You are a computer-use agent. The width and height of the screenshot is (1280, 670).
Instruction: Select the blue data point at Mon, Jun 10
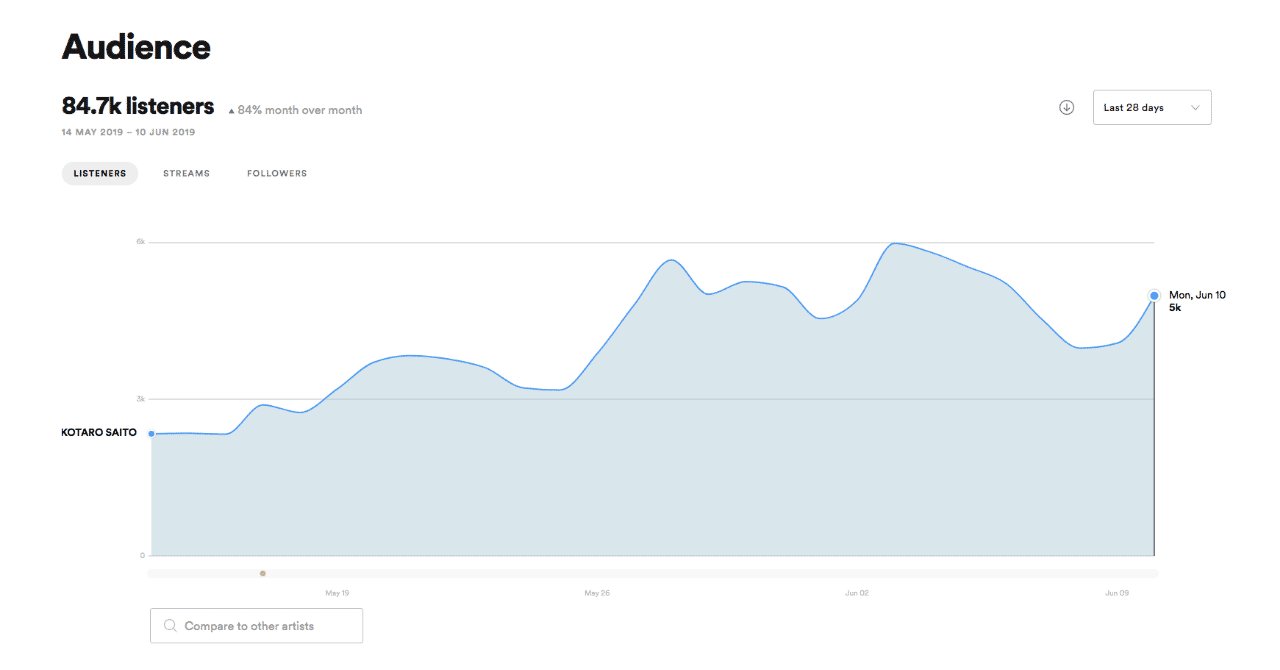click(x=1154, y=295)
